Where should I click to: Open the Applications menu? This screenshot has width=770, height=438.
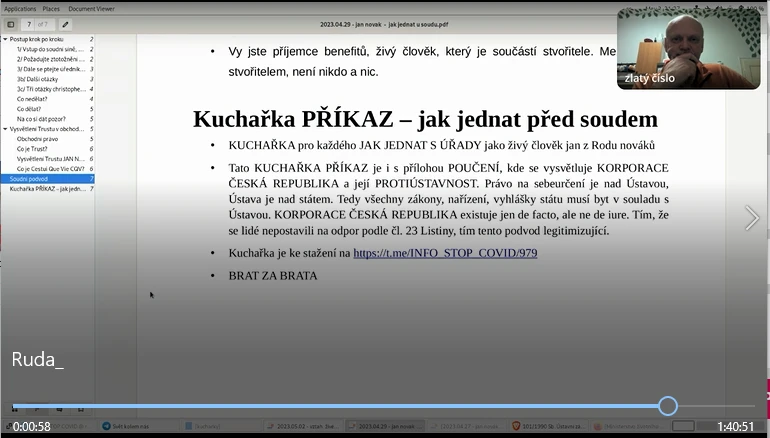point(20,8)
